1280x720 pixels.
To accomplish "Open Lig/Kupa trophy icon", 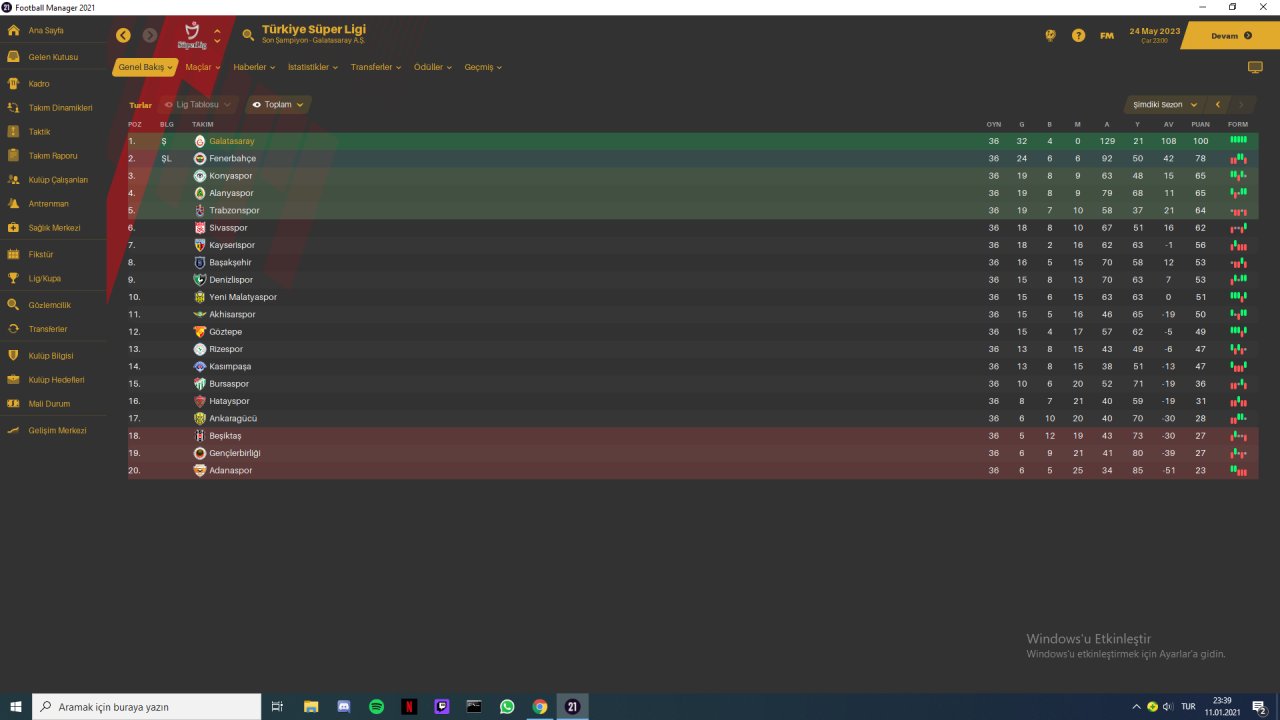I will (x=13, y=278).
